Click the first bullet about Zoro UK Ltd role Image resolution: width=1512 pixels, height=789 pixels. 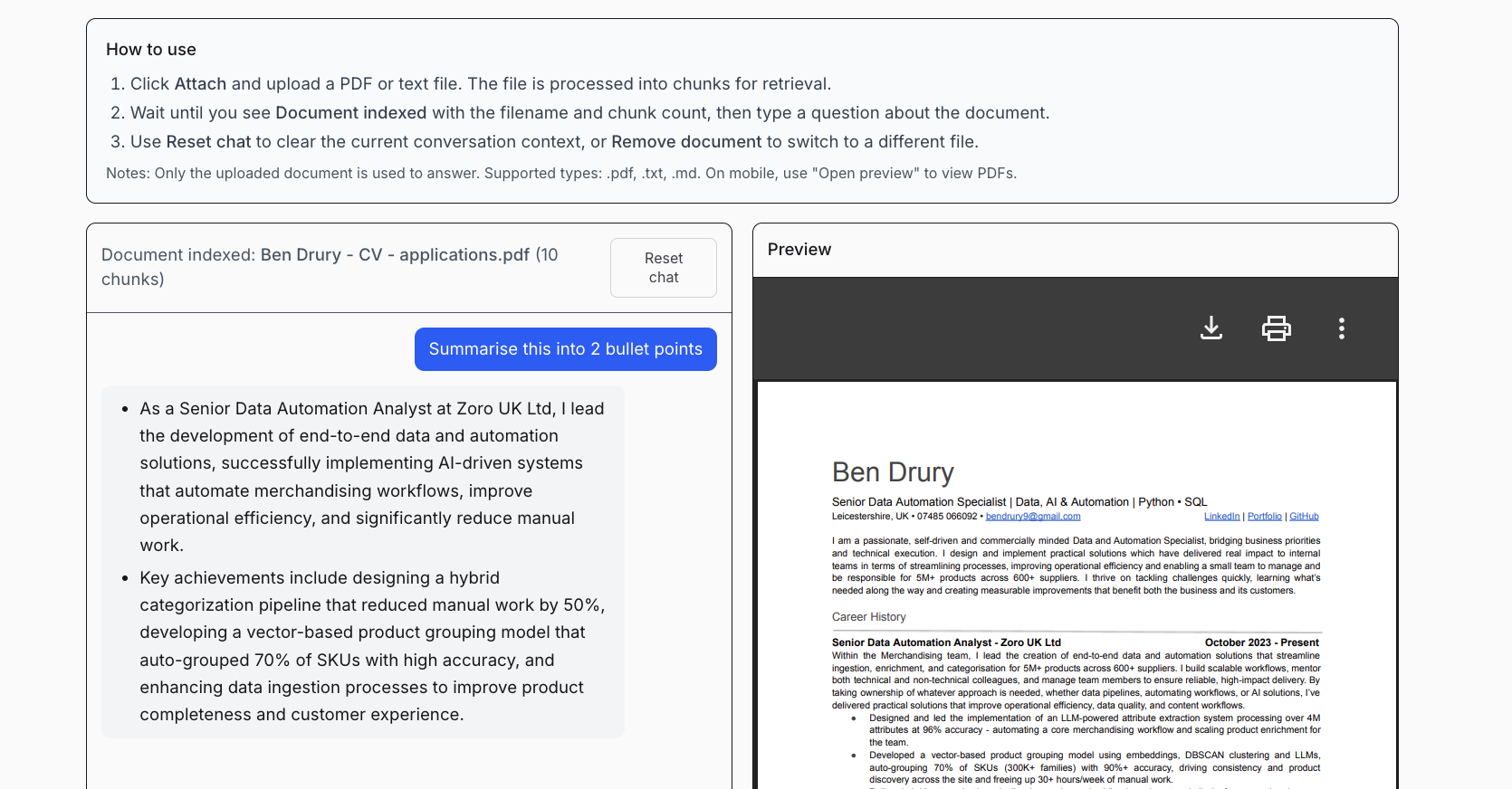click(x=371, y=477)
